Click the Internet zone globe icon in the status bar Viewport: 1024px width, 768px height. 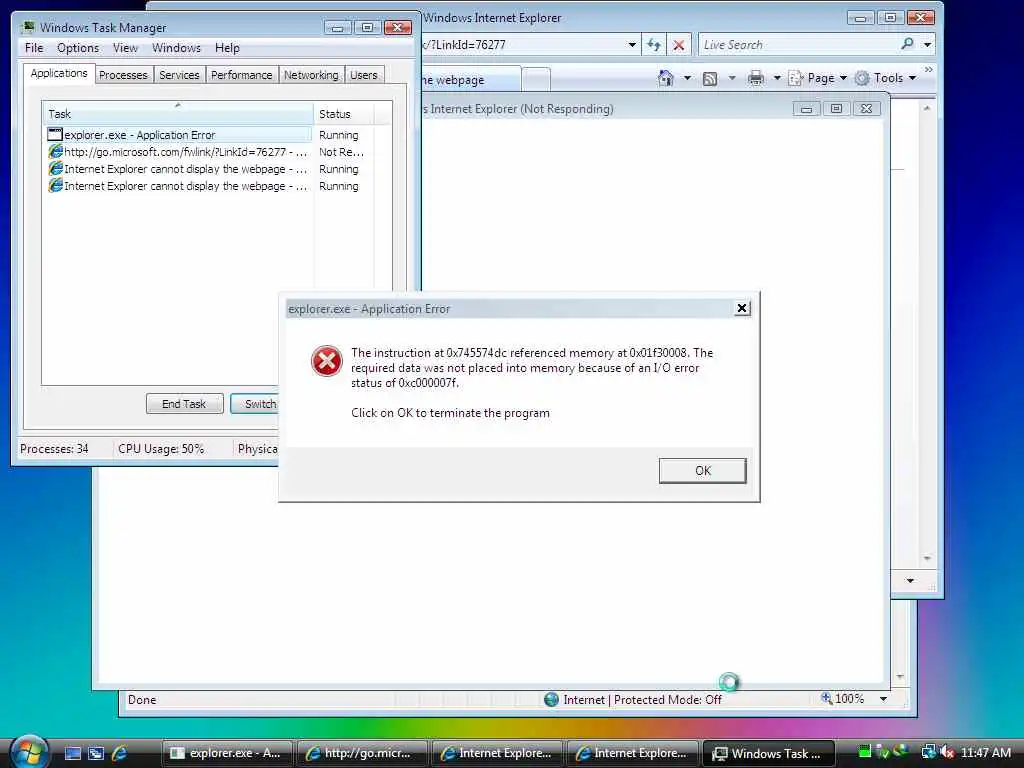click(x=551, y=699)
